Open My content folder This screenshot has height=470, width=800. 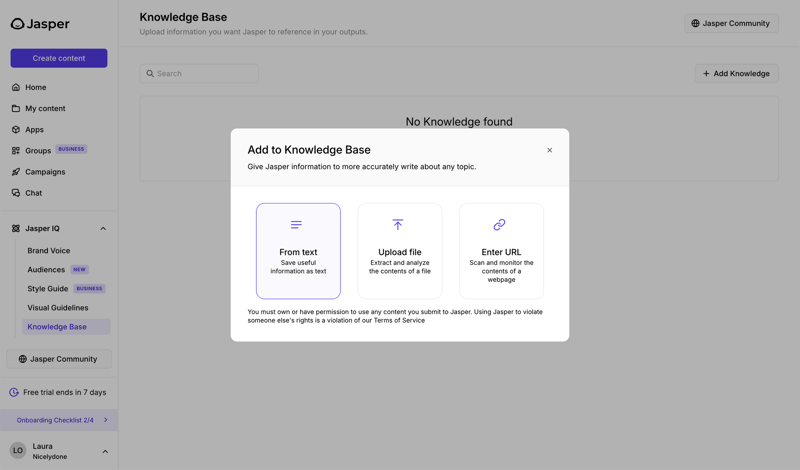45,108
